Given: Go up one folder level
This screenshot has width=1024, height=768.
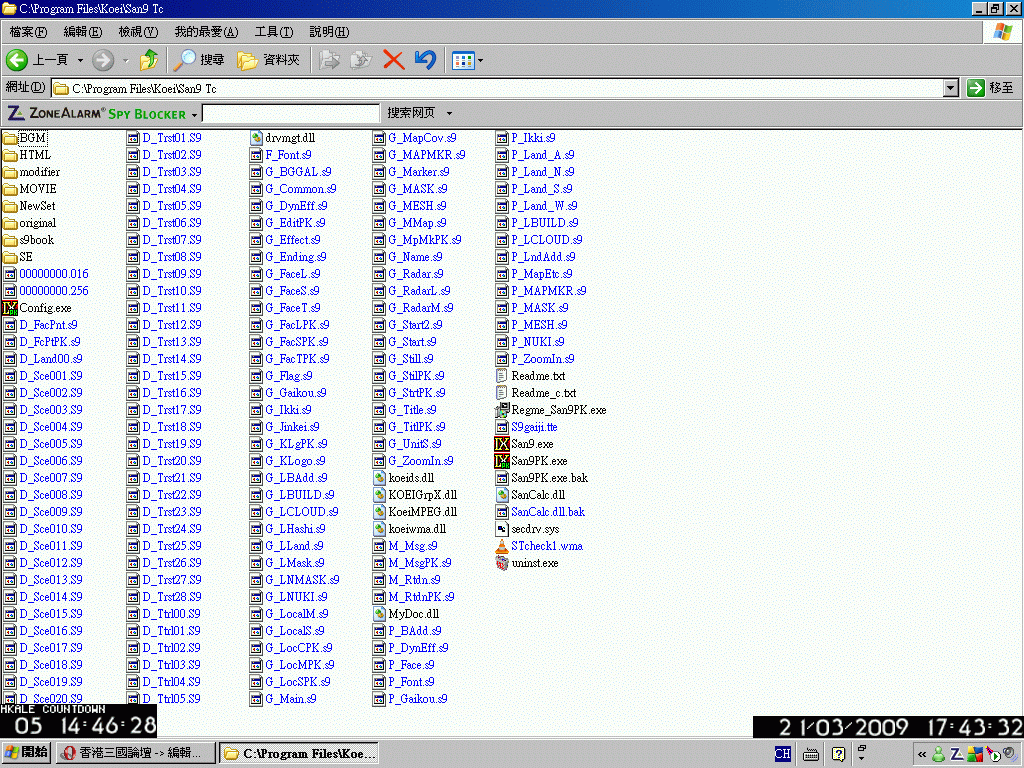Looking at the screenshot, I should (x=149, y=60).
